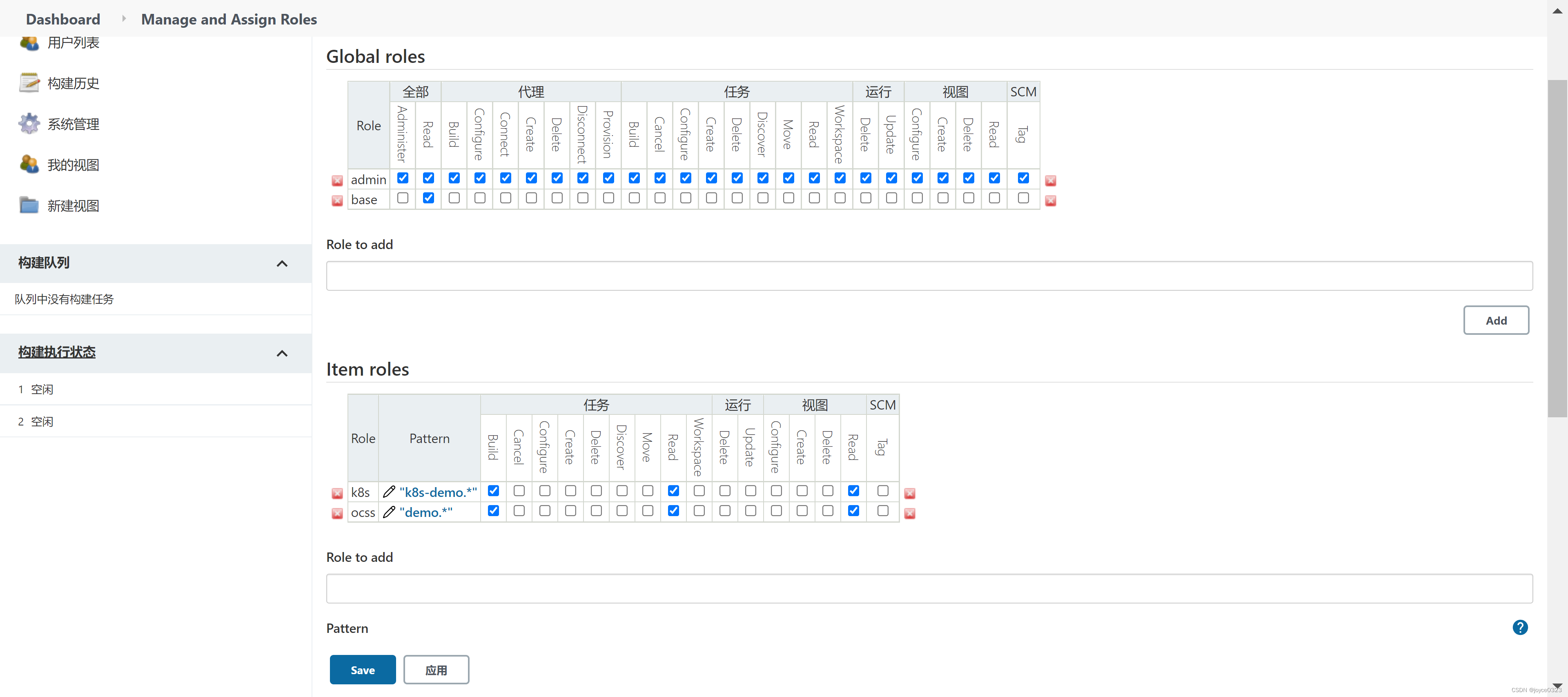Remove ocss item role using right red X
This screenshot has height=697, width=1568.
tap(909, 513)
